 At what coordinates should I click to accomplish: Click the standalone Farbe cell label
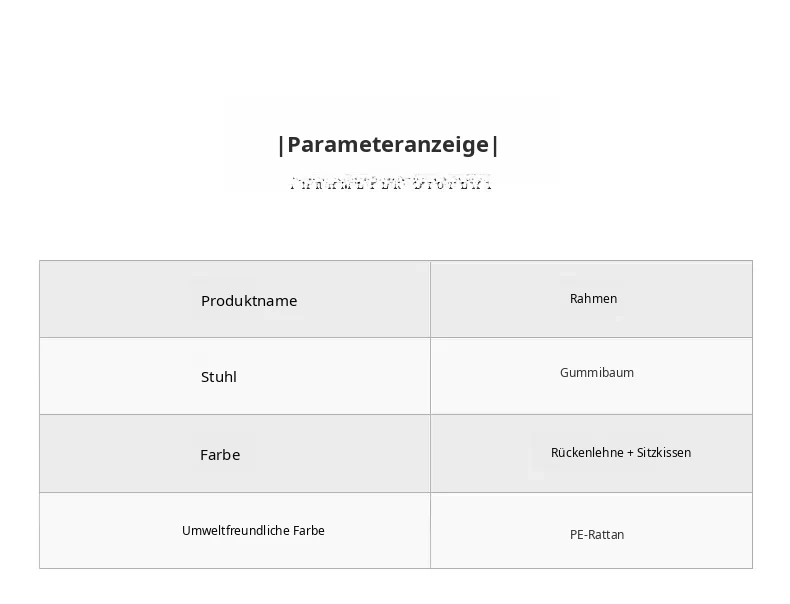[x=220, y=455]
